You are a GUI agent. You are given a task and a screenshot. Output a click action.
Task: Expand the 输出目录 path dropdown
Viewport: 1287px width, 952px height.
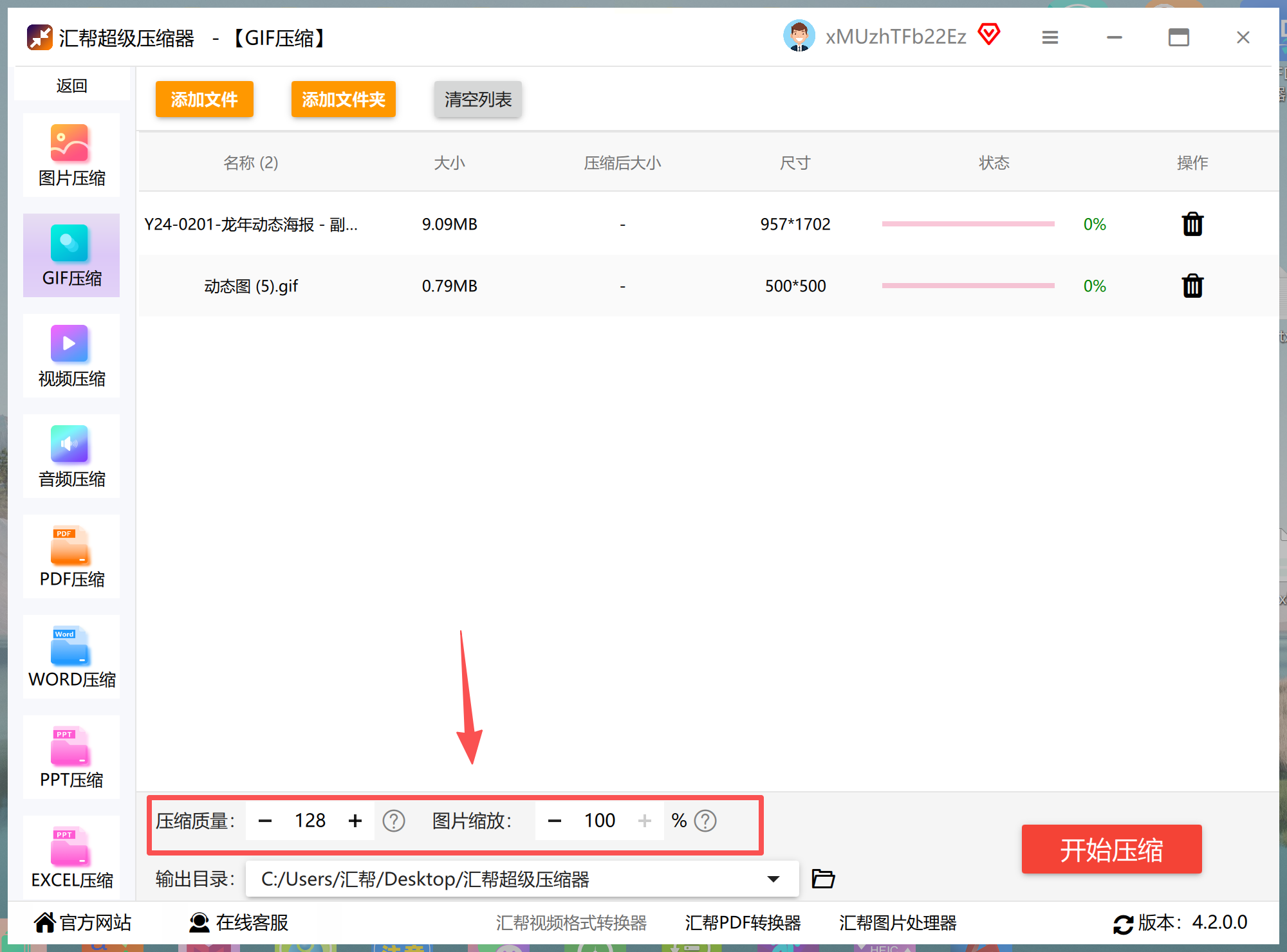click(x=773, y=879)
